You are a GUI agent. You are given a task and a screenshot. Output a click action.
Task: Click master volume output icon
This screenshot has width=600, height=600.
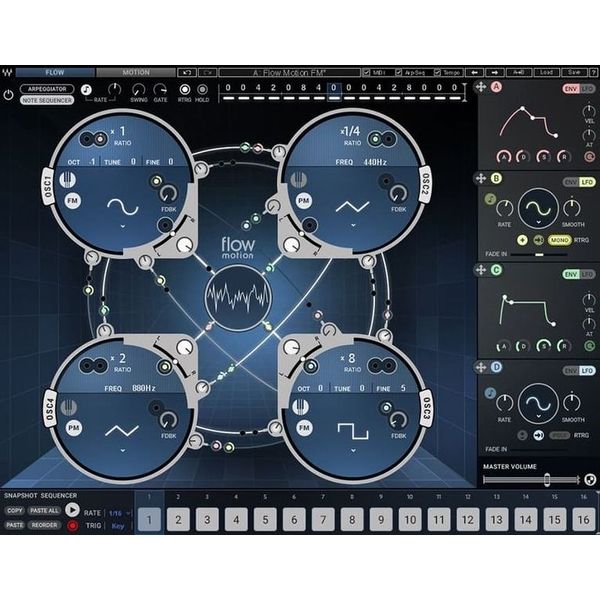[x=590, y=479]
